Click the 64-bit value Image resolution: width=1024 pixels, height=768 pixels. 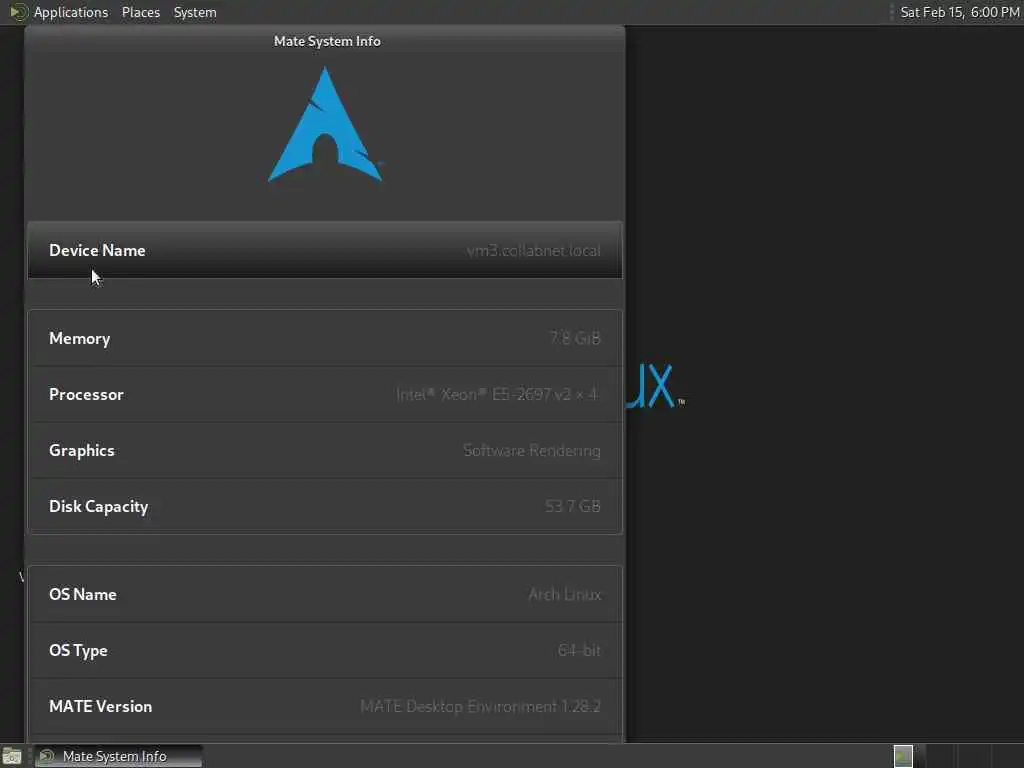[579, 650]
